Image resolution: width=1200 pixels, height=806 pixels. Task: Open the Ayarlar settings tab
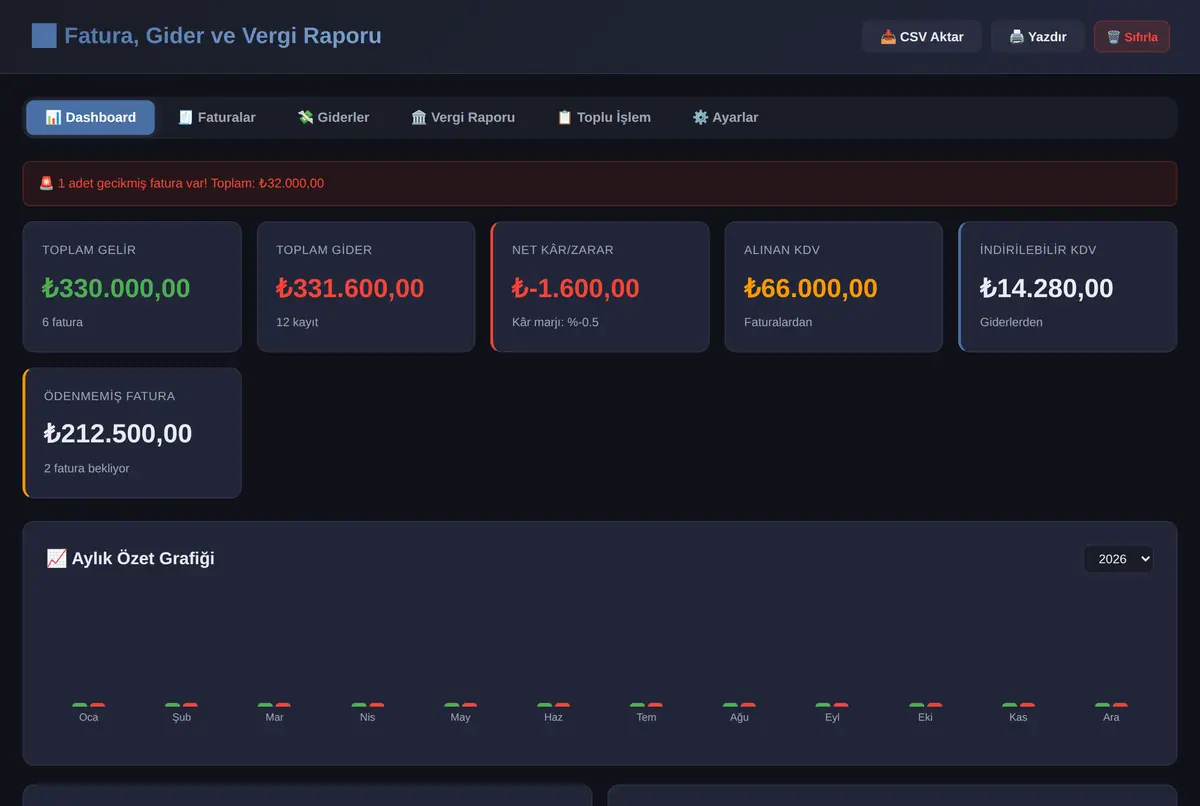coord(725,117)
